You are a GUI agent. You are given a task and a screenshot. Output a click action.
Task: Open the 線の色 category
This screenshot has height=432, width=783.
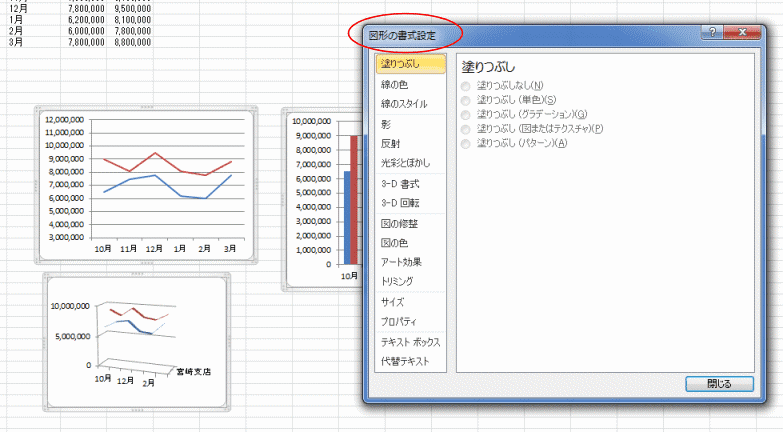tap(394, 85)
